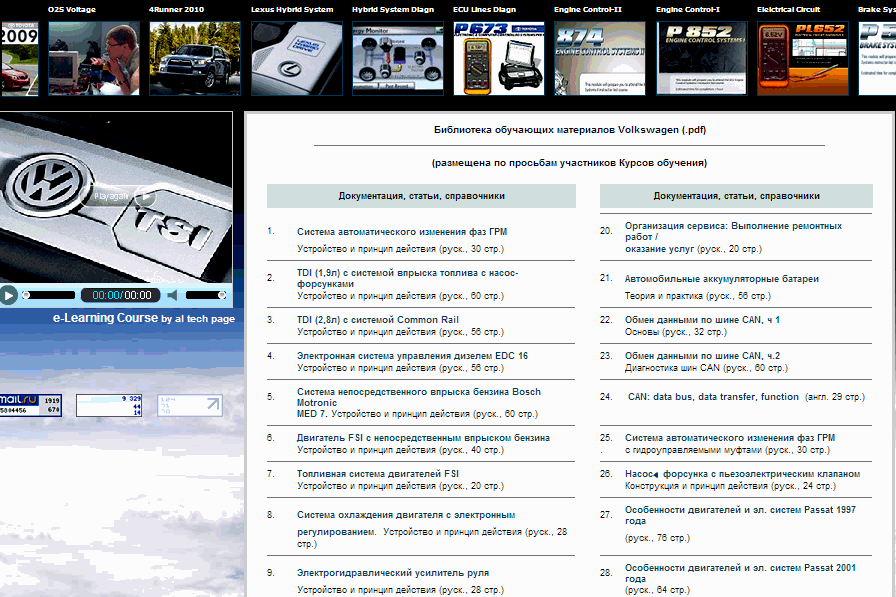Click the video time display 00:00/00:00
This screenshot has width=896, height=597.
(x=122, y=295)
